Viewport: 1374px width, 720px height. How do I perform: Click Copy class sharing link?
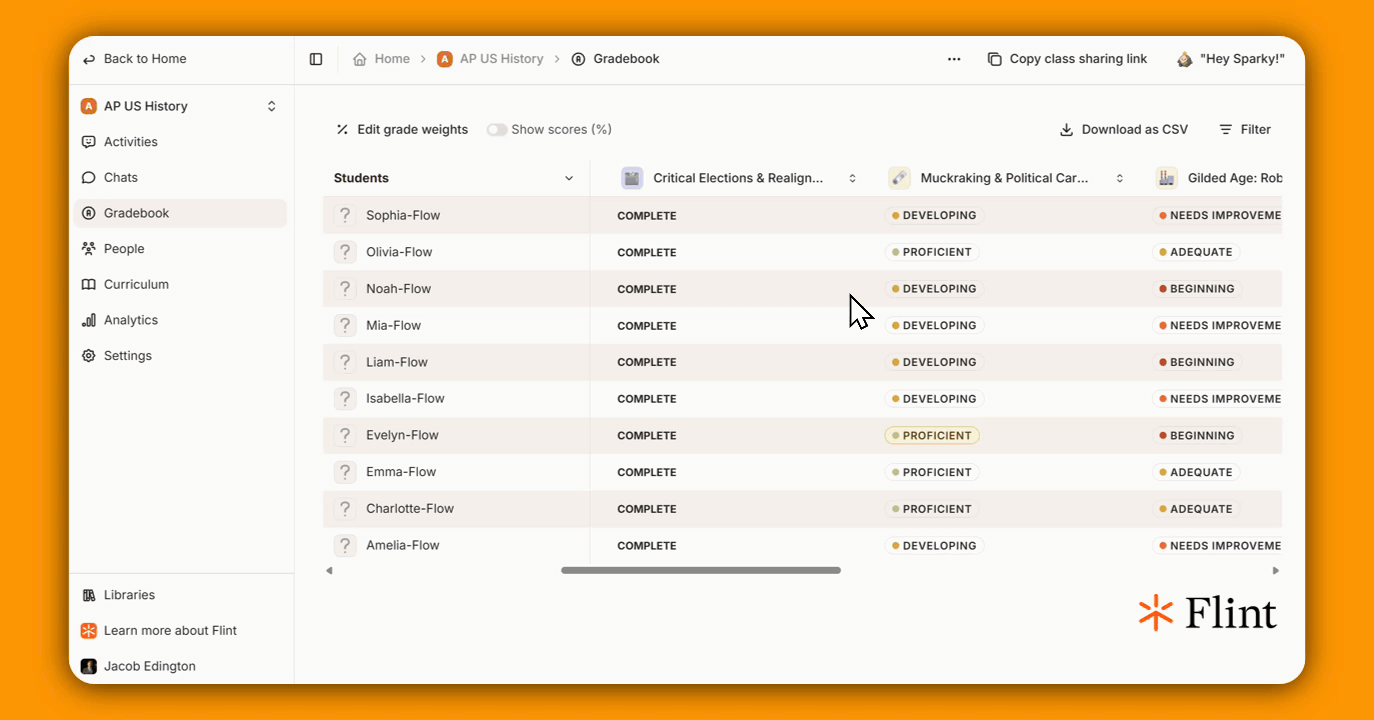[1067, 59]
